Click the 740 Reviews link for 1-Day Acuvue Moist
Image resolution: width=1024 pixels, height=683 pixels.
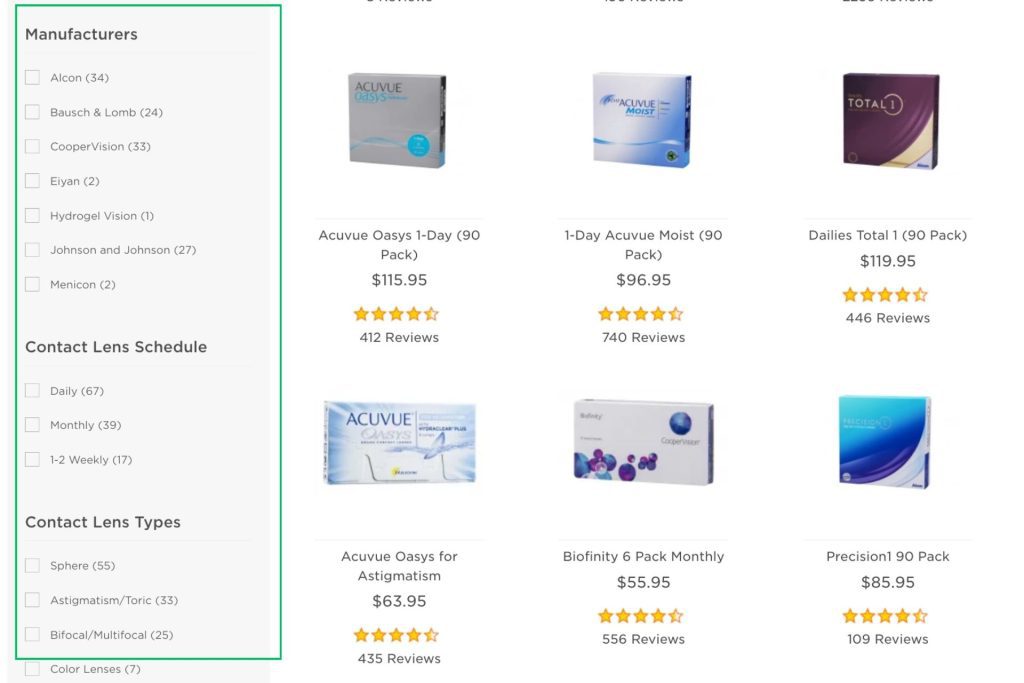(641, 337)
